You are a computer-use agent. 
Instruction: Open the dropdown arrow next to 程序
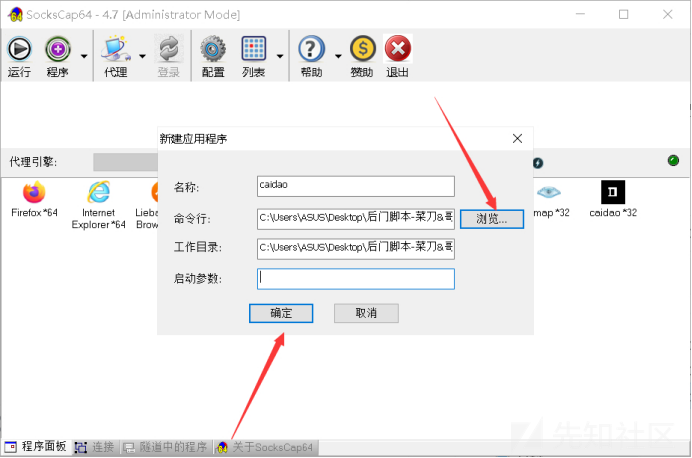[x=84, y=56]
